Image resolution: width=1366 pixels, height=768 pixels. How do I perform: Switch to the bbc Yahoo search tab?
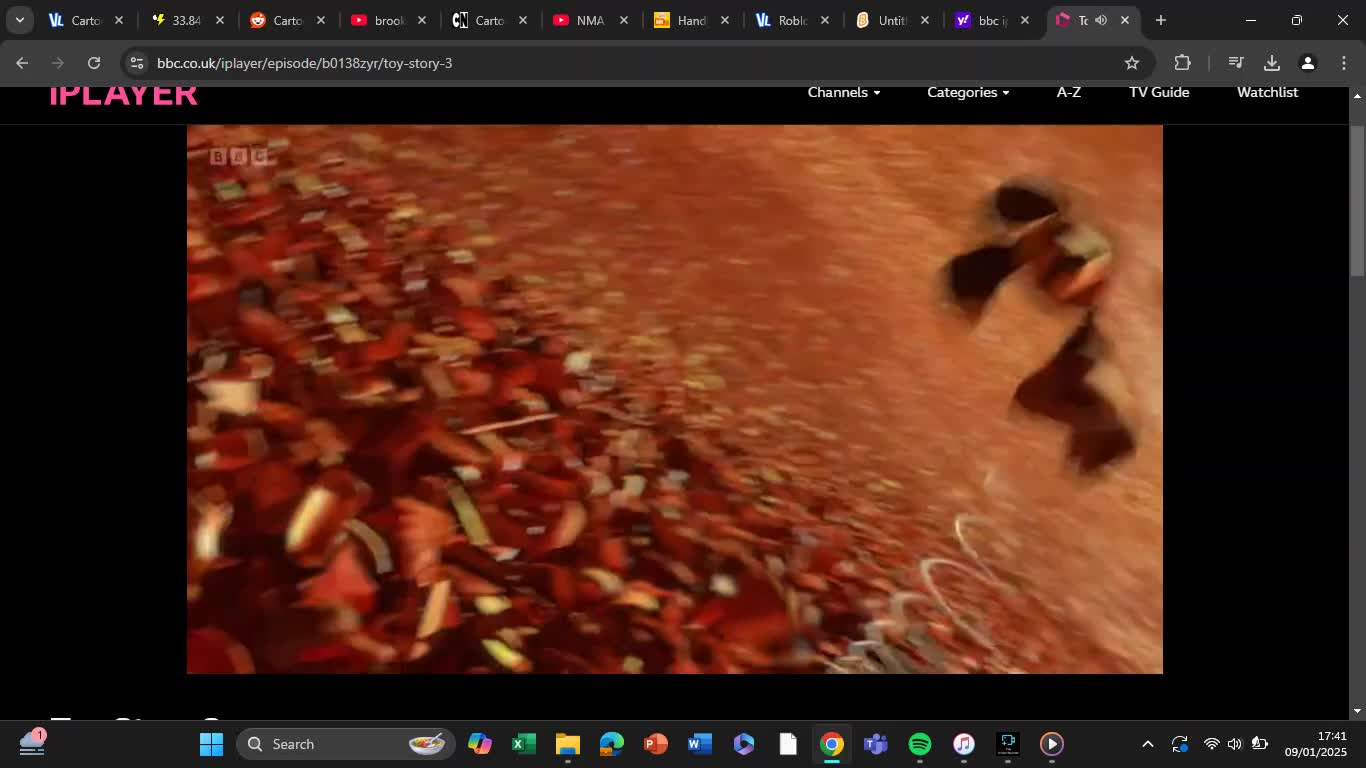(993, 20)
